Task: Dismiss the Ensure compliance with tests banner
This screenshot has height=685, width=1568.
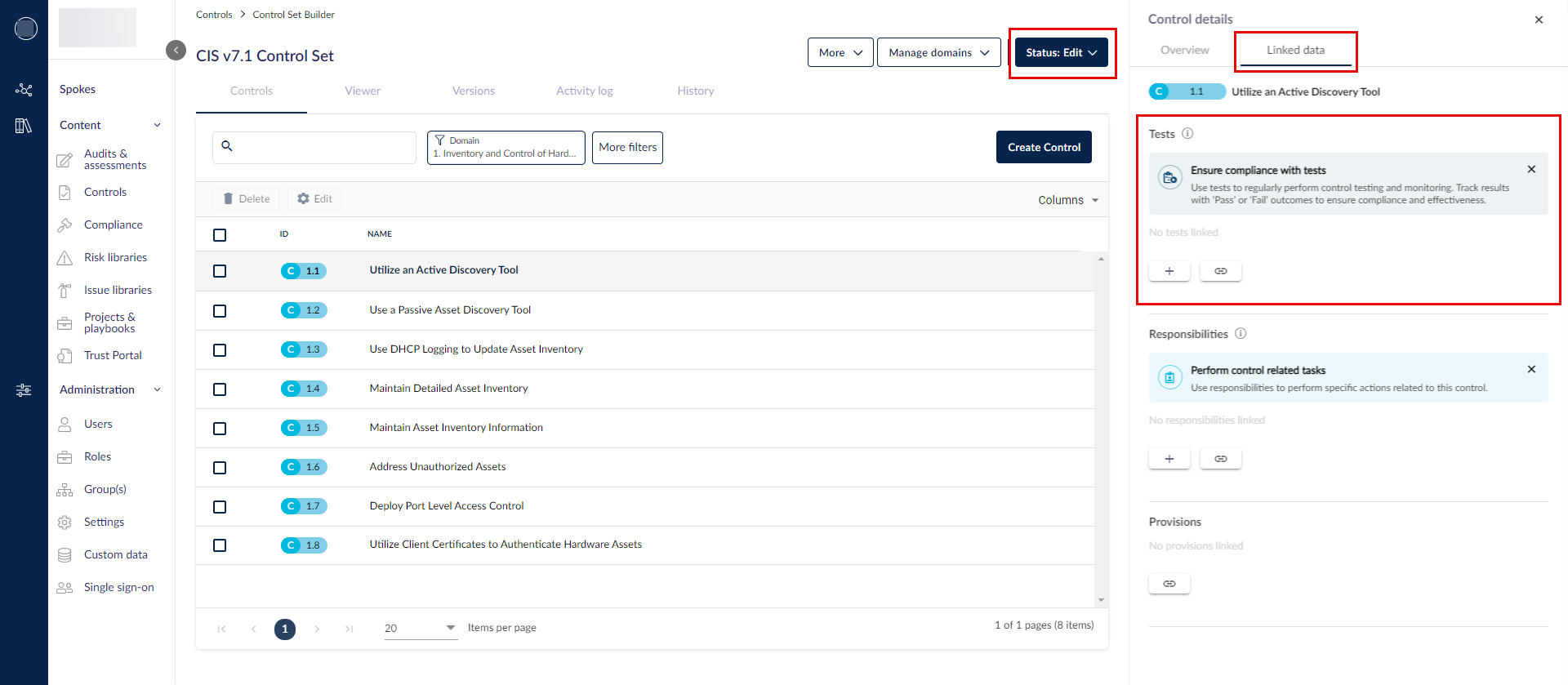Action: (x=1531, y=170)
